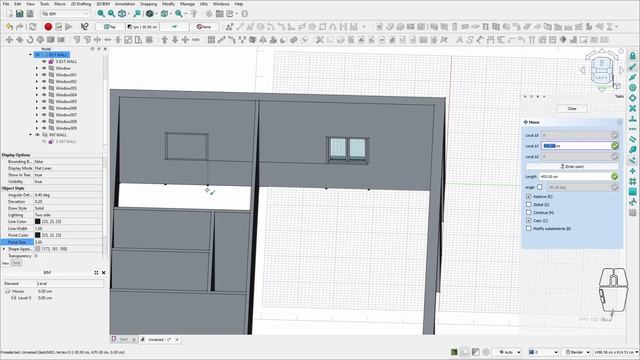The width and height of the screenshot is (640, 360).
Task: Select the Move tool in the modify toolbar
Action: [x=9, y=40]
